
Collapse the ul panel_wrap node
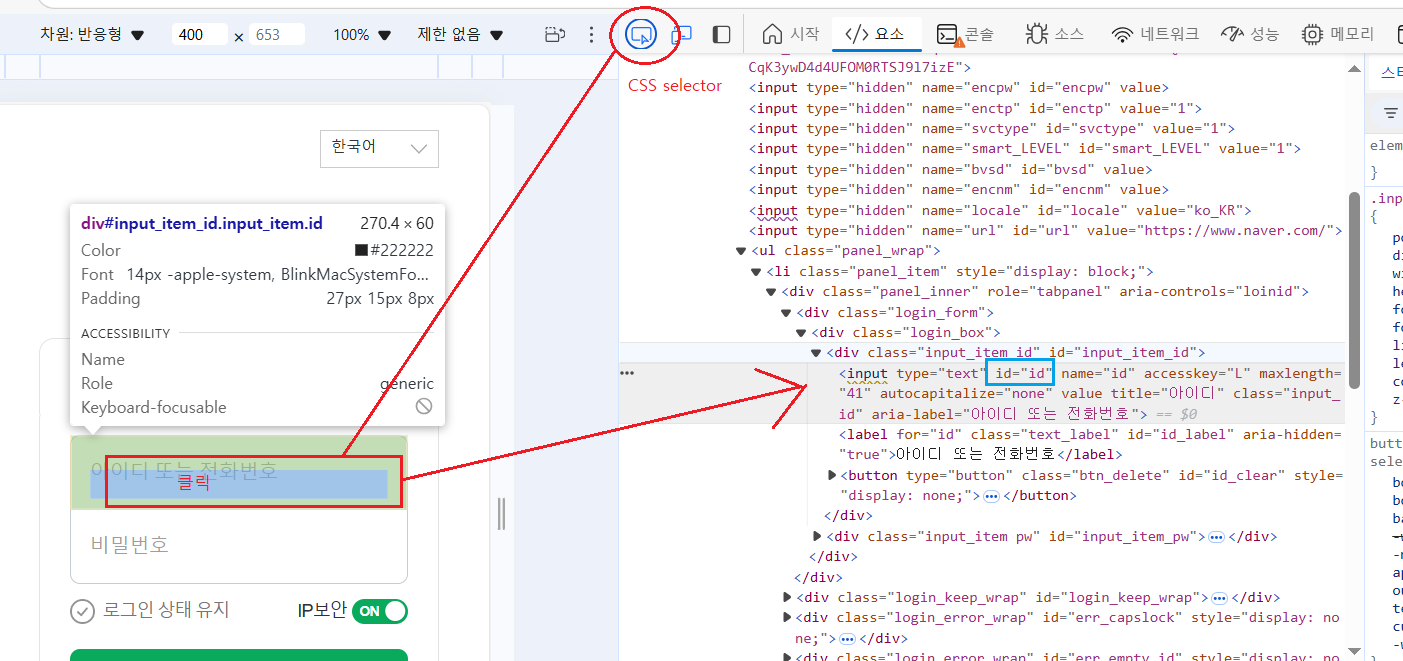coord(741,251)
